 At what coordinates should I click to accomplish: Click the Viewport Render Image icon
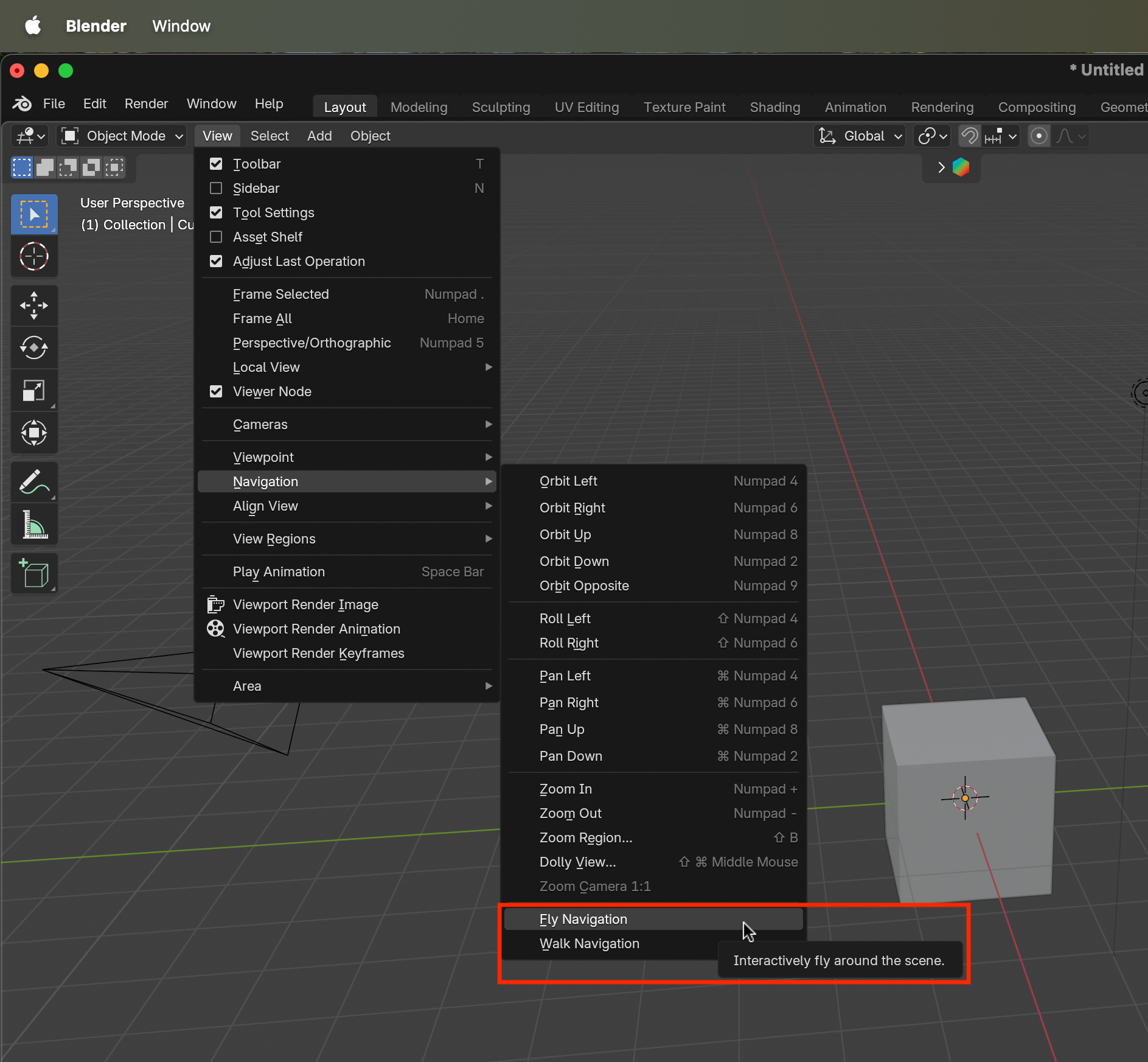point(216,604)
